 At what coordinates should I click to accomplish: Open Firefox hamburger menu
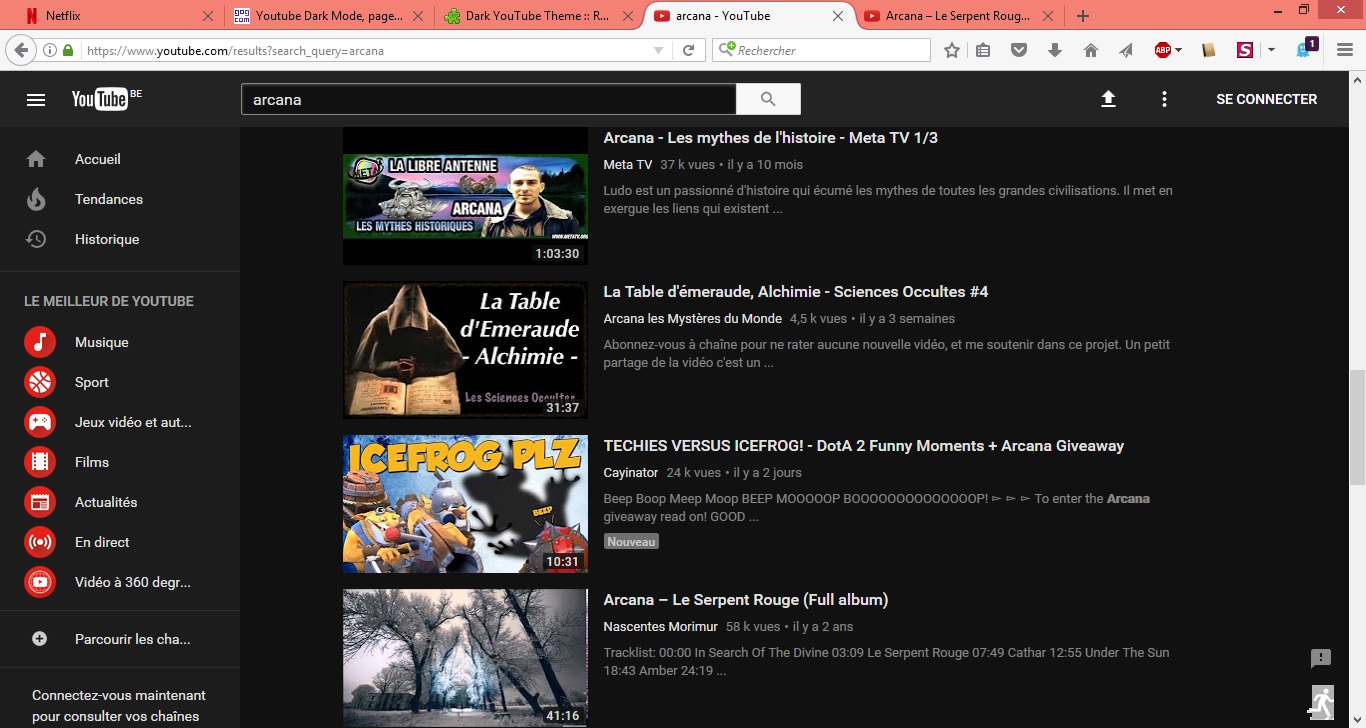tap(1345, 50)
